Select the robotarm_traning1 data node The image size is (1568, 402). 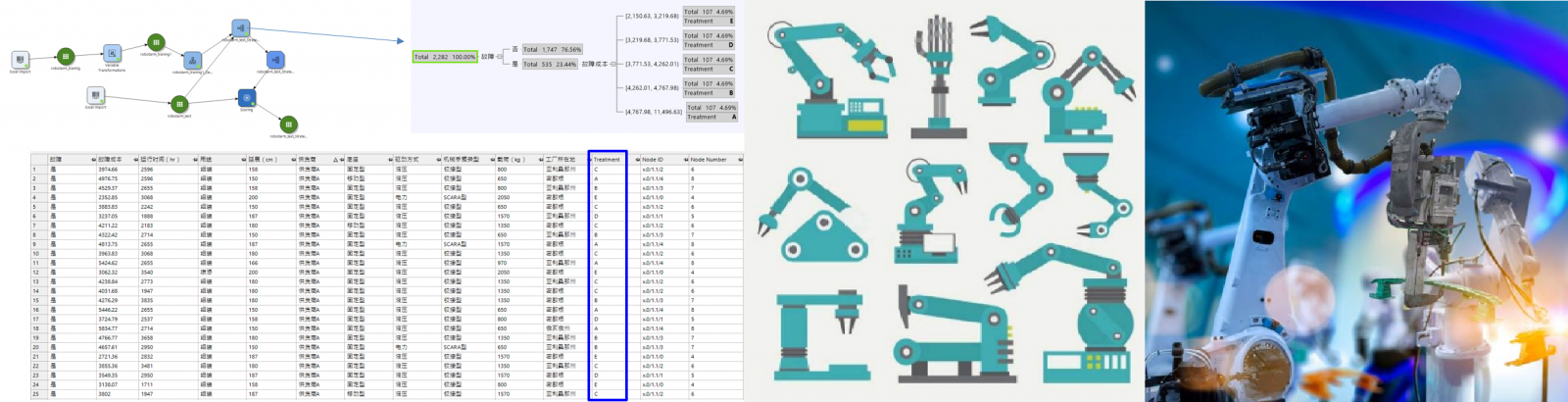click(x=156, y=42)
